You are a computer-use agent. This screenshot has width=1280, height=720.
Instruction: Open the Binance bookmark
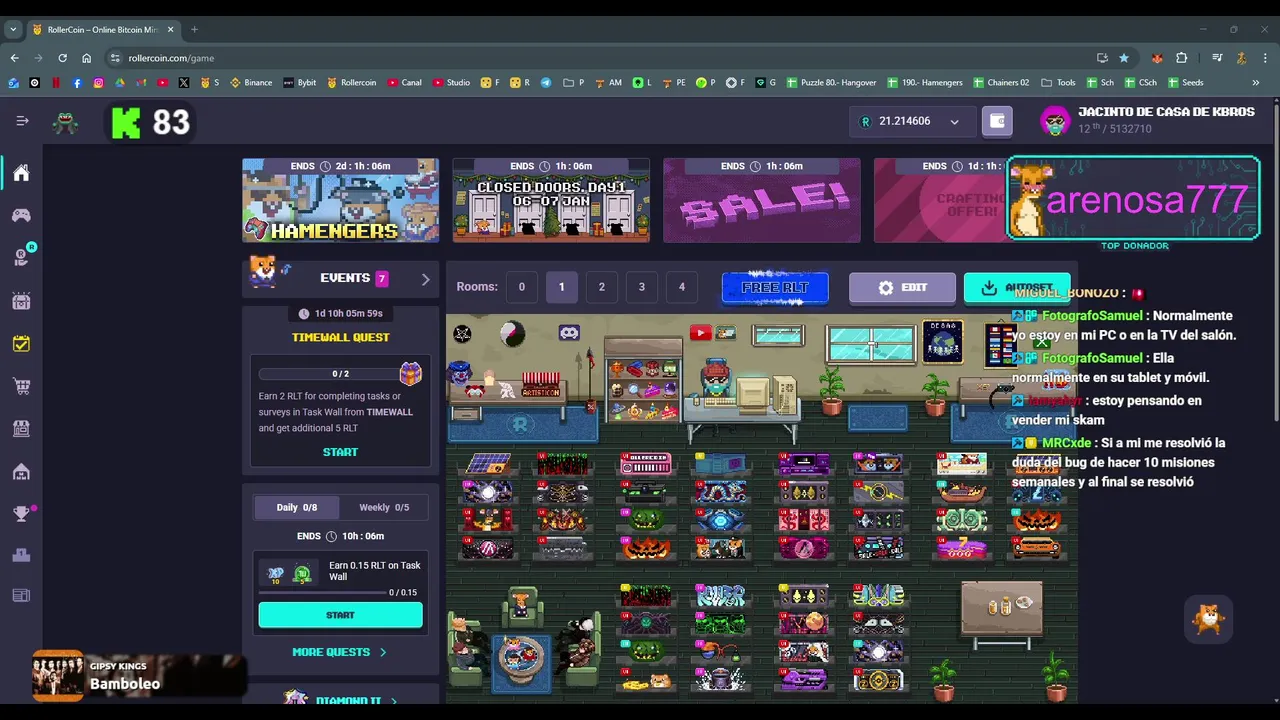[251, 83]
